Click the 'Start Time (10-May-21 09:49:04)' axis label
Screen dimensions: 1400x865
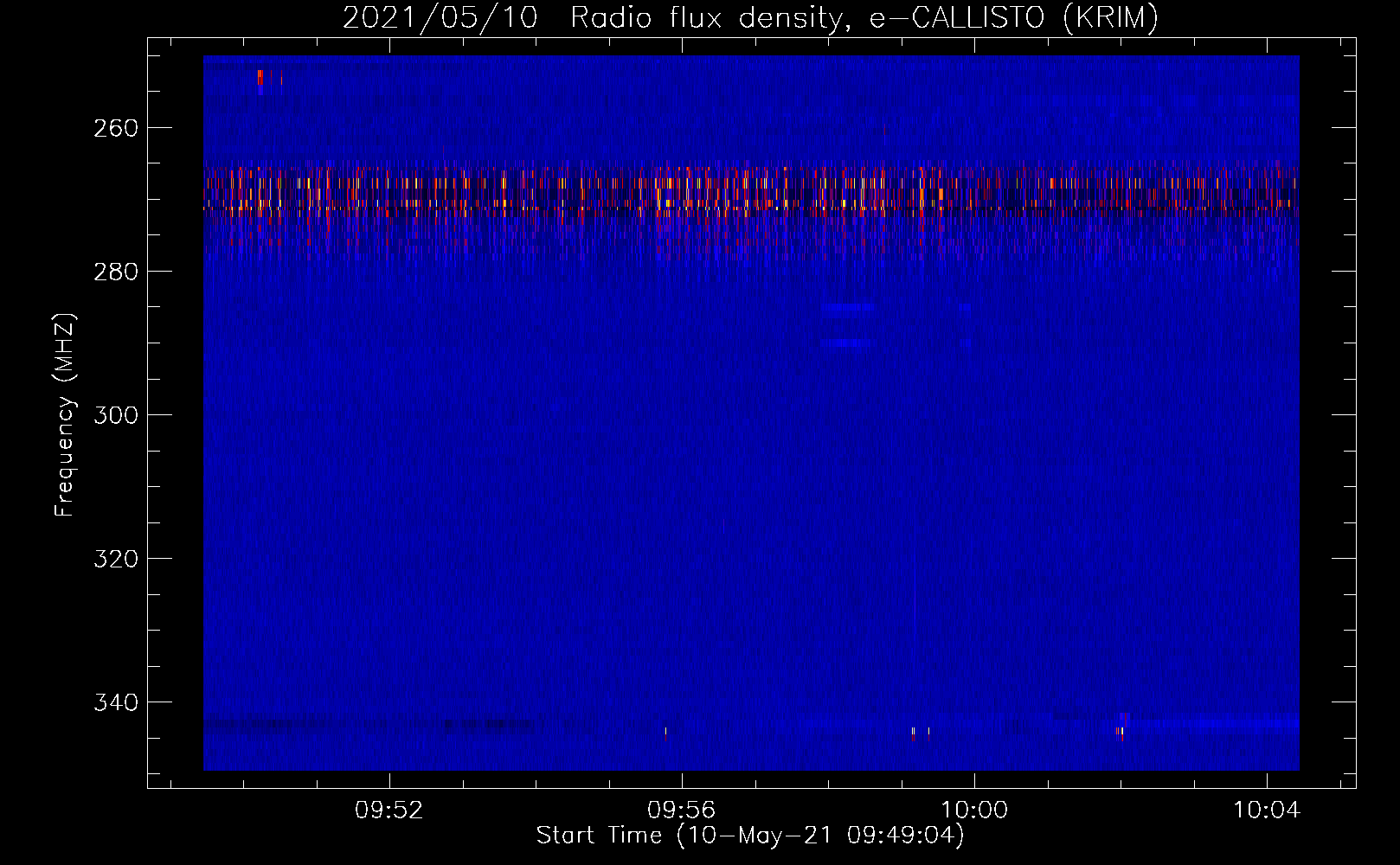pos(750,836)
